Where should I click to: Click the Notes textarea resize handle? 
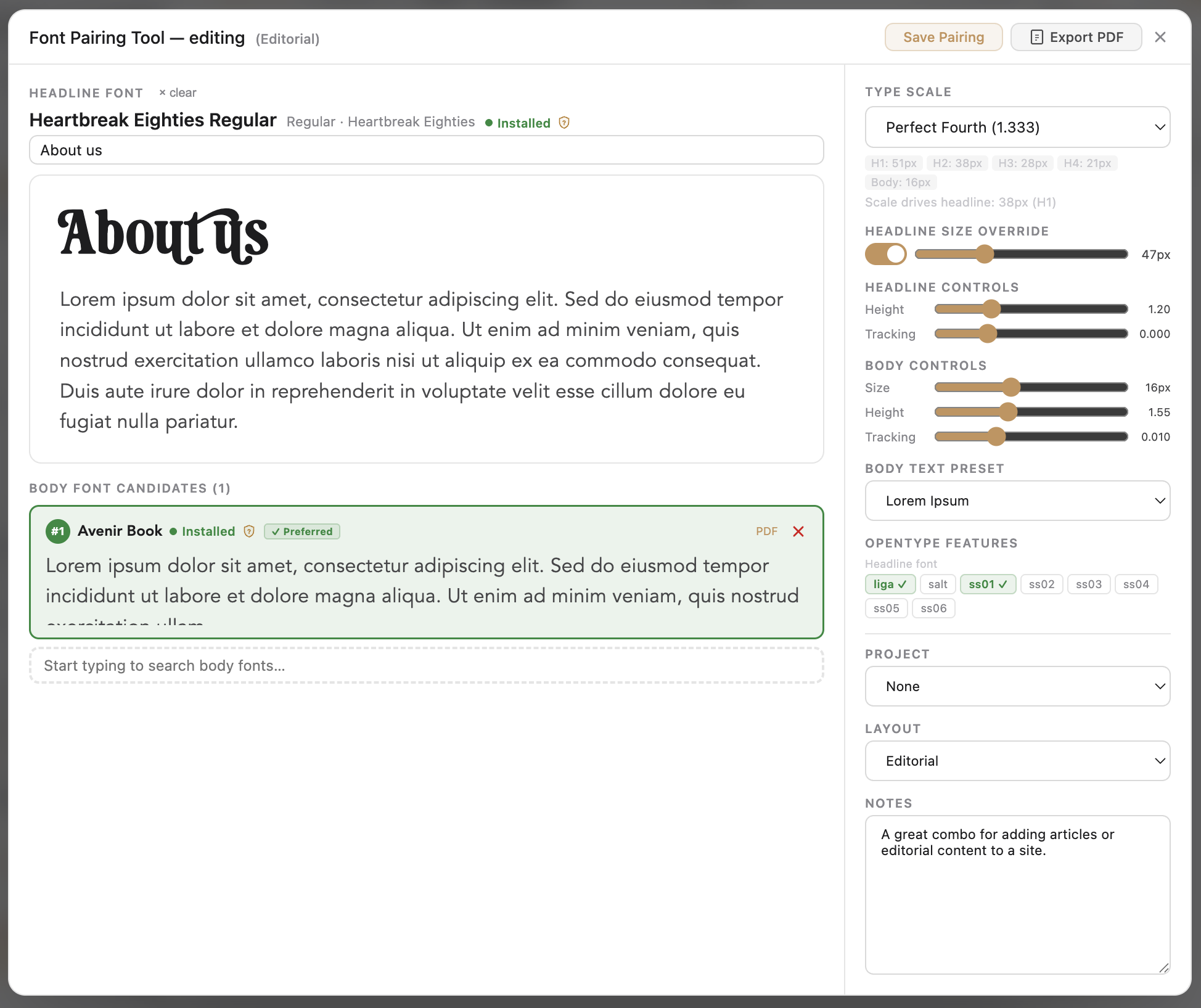pos(1163,967)
